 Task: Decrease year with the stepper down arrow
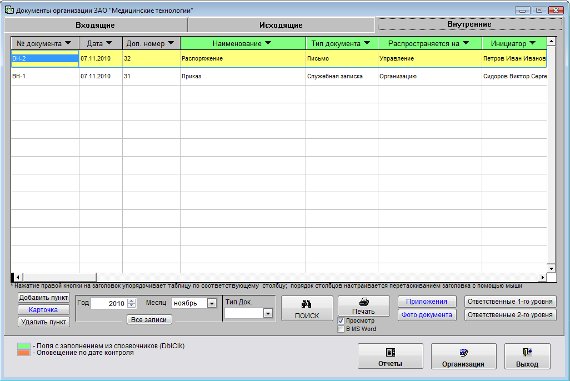pyautogui.click(x=132, y=306)
